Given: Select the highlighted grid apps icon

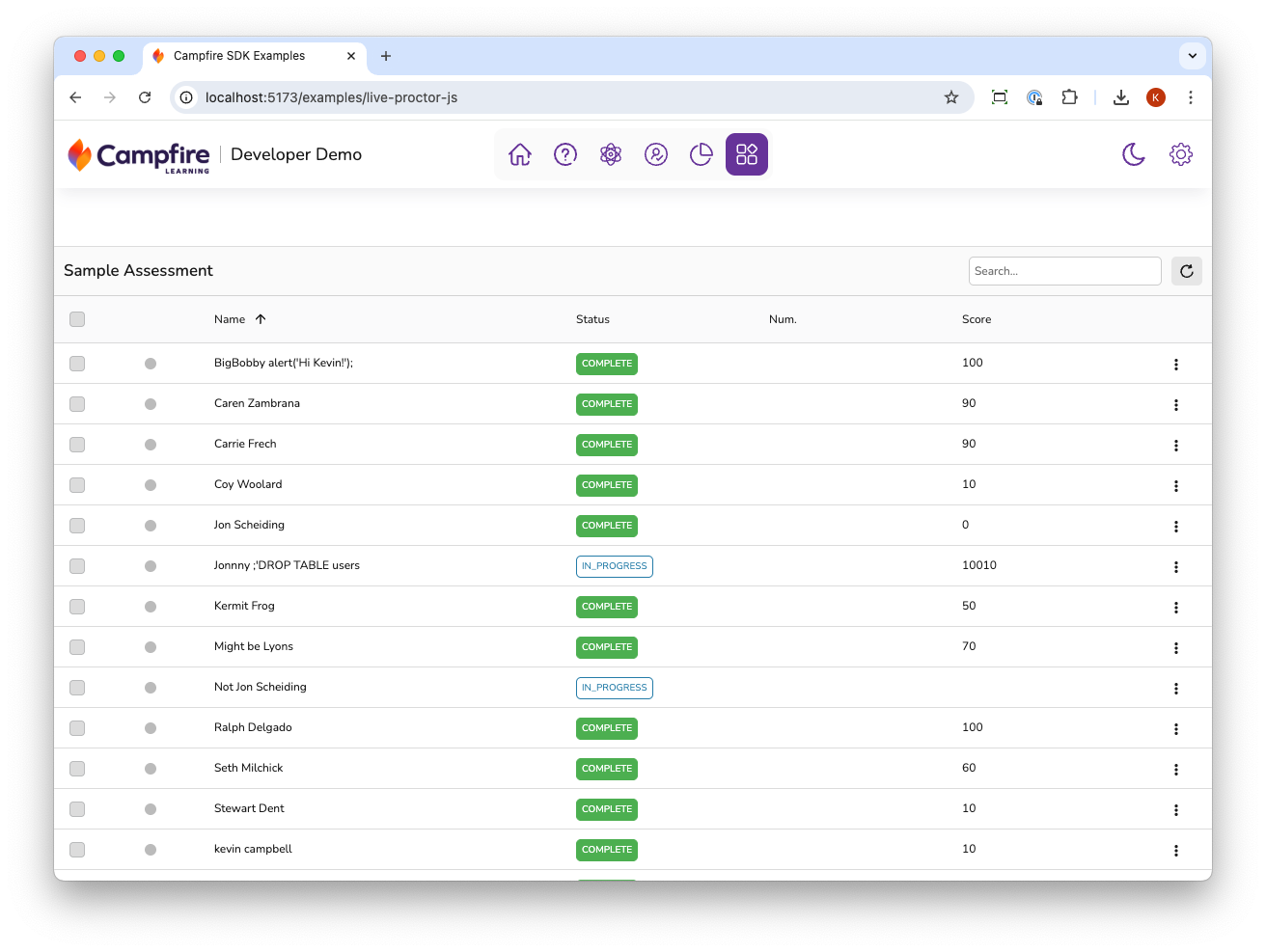Looking at the screenshot, I should [x=747, y=154].
